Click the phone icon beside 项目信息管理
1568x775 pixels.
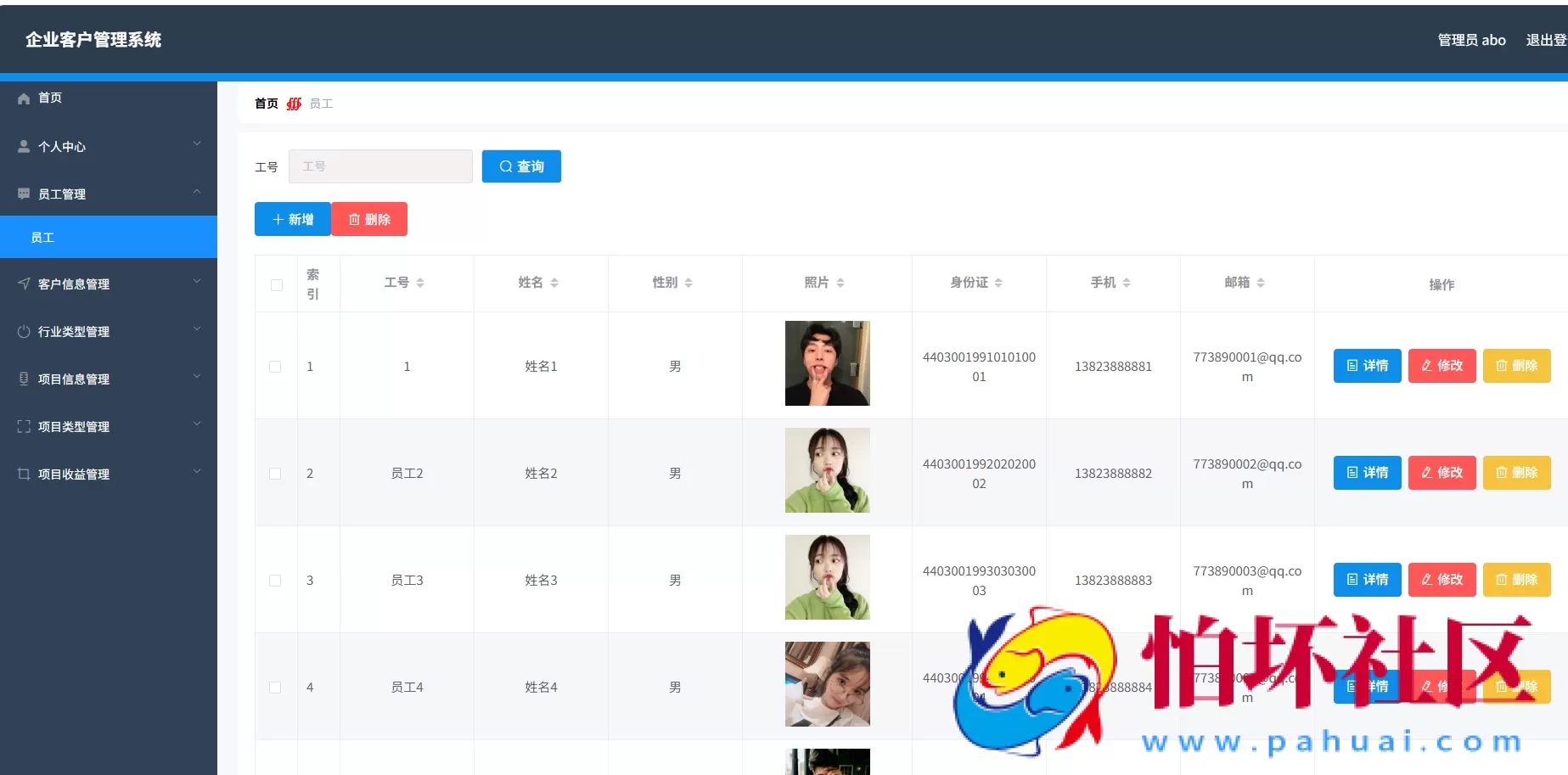pyautogui.click(x=23, y=378)
